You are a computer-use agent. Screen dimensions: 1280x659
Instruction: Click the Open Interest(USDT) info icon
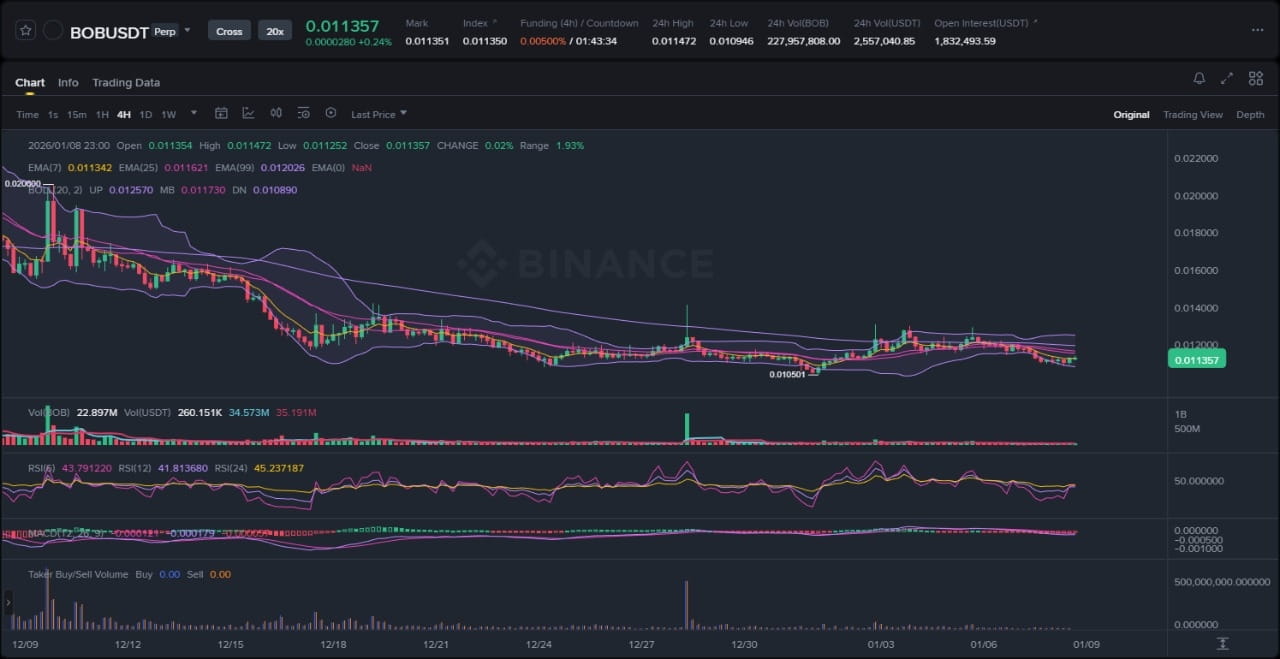tap(1035, 21)
